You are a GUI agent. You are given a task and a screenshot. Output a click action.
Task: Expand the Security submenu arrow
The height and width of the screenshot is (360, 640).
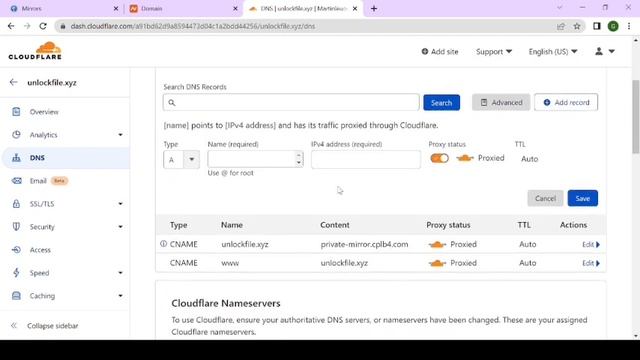120,227
